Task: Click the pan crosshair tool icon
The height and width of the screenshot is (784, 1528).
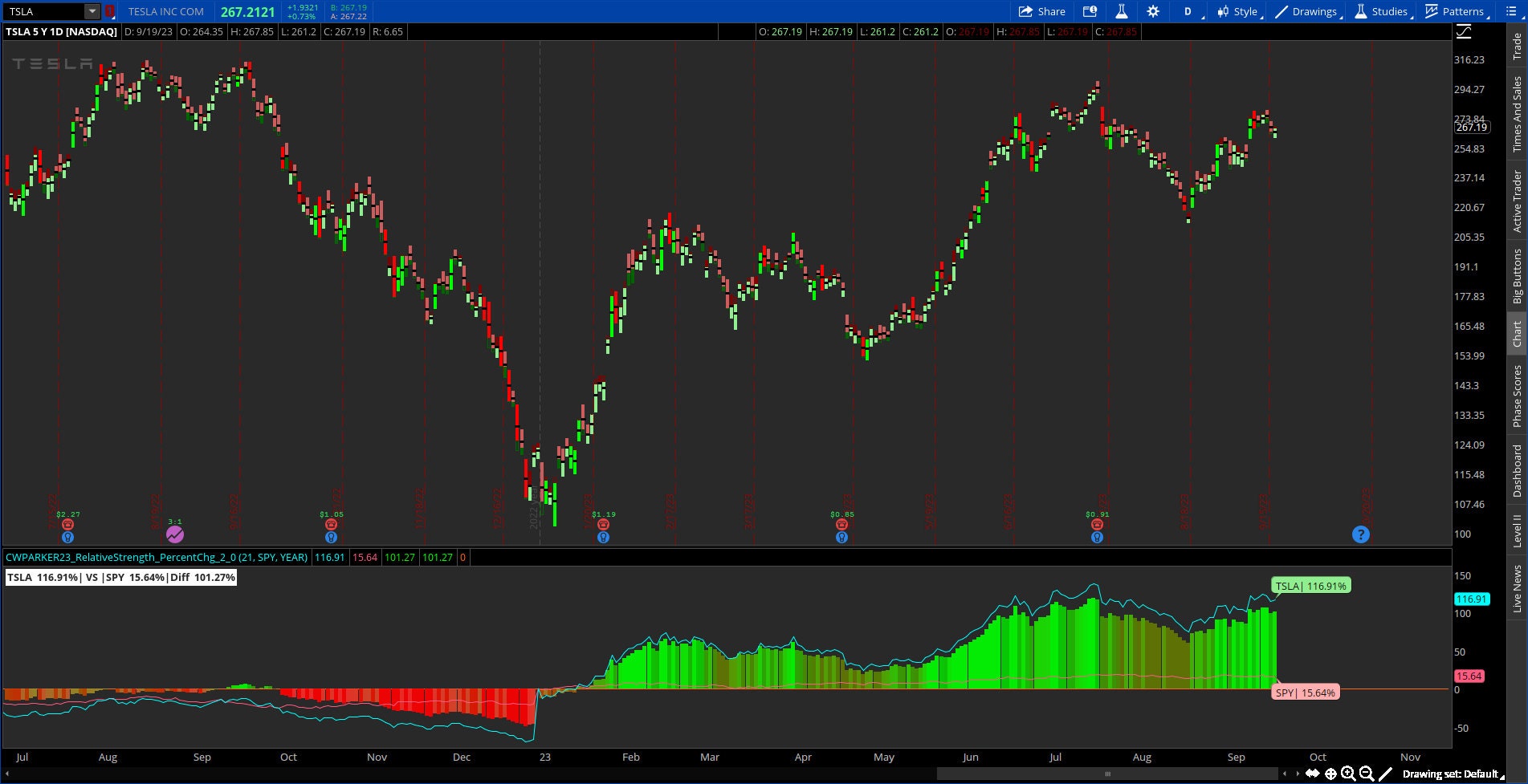Action: [1330, 774]
